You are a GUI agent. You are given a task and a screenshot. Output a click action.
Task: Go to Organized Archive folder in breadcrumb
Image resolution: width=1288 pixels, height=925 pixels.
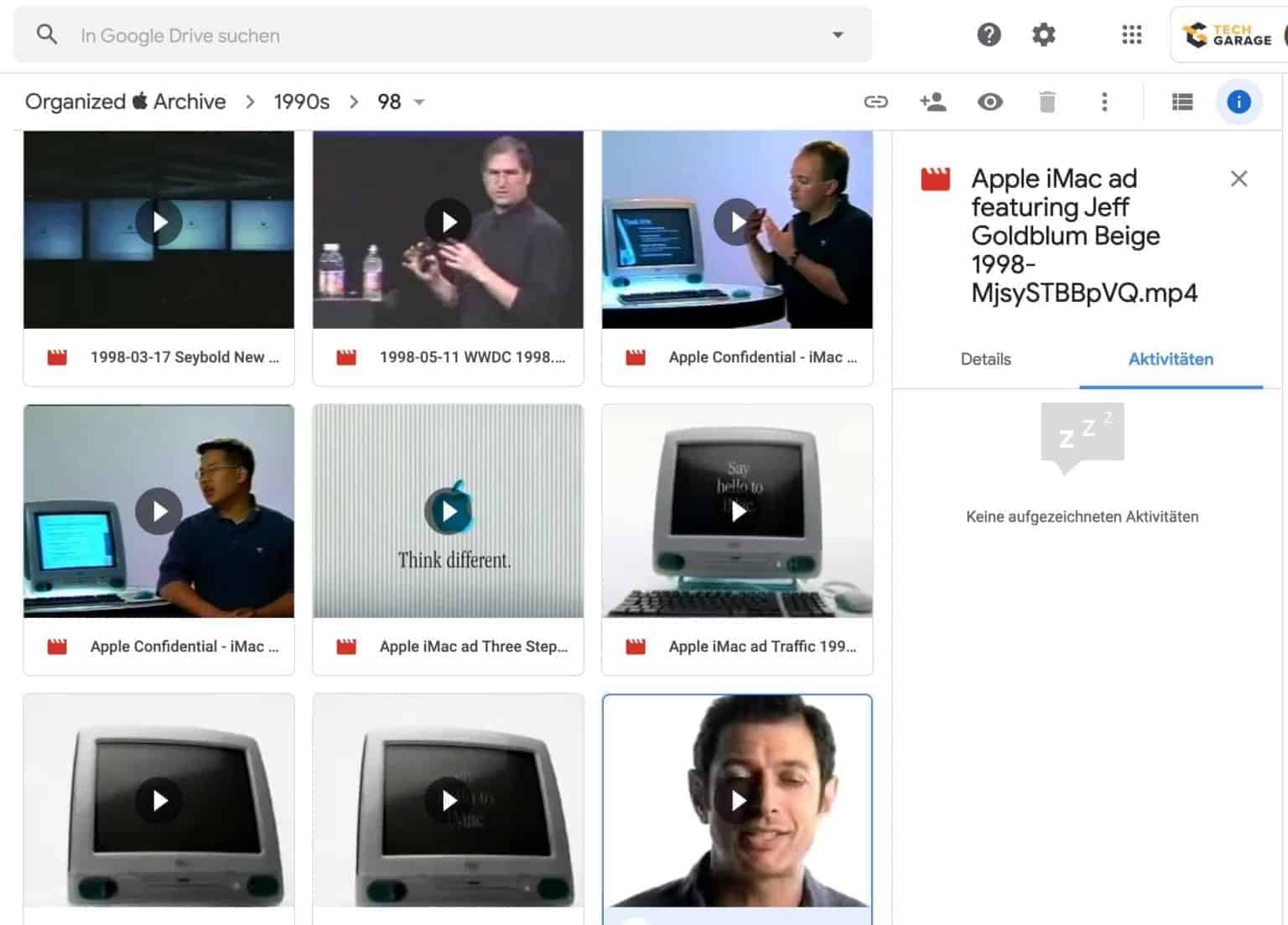coord(125,101)
